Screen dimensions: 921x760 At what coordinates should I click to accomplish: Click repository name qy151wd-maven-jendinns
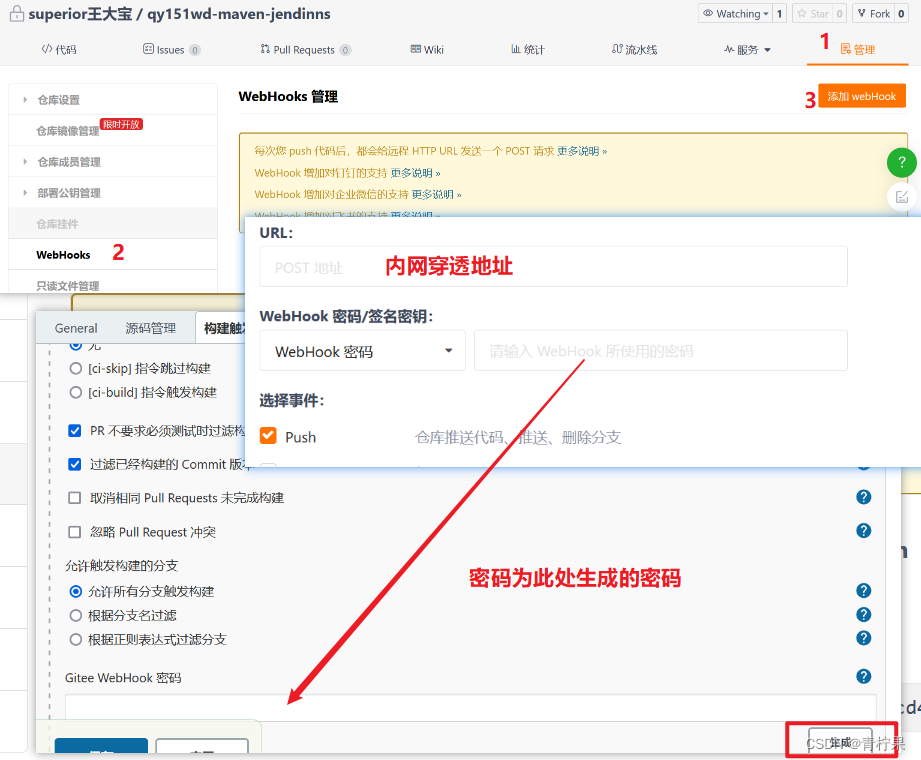(x=238, y=14)
